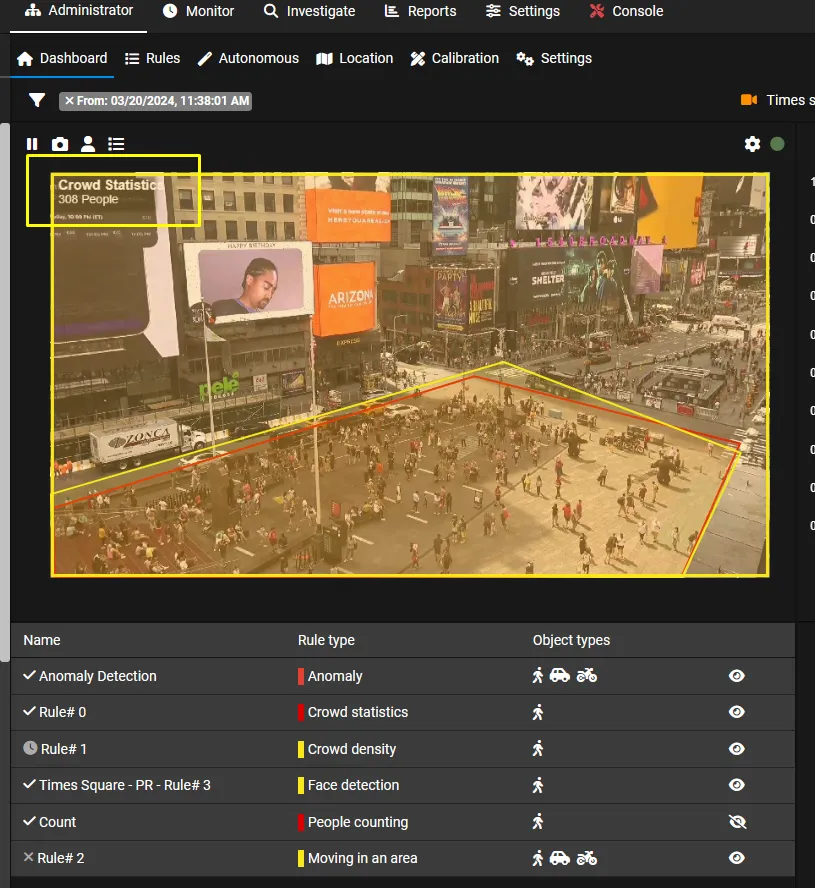815x888 pixels.
Task: Select the Rule# 0 row name
Action: coord(62,712)
